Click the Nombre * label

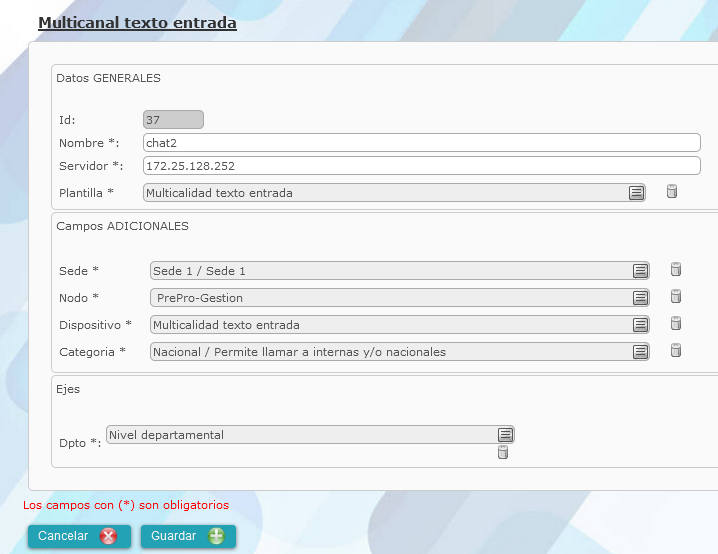click(89, 143)
